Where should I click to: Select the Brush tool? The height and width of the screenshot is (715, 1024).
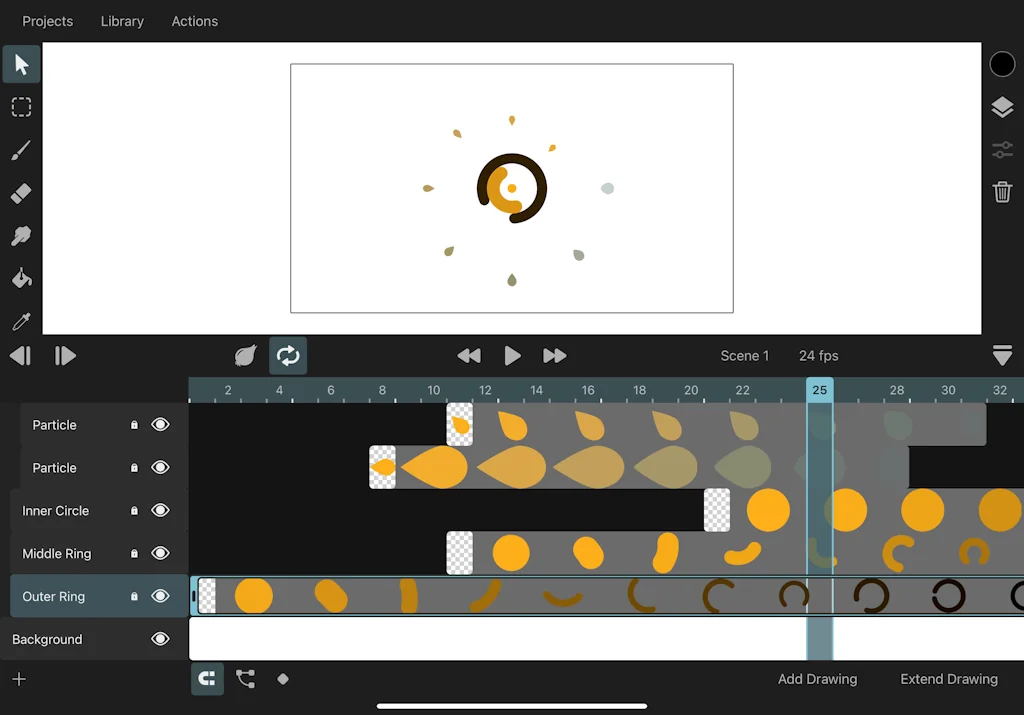tap(22, 150)
